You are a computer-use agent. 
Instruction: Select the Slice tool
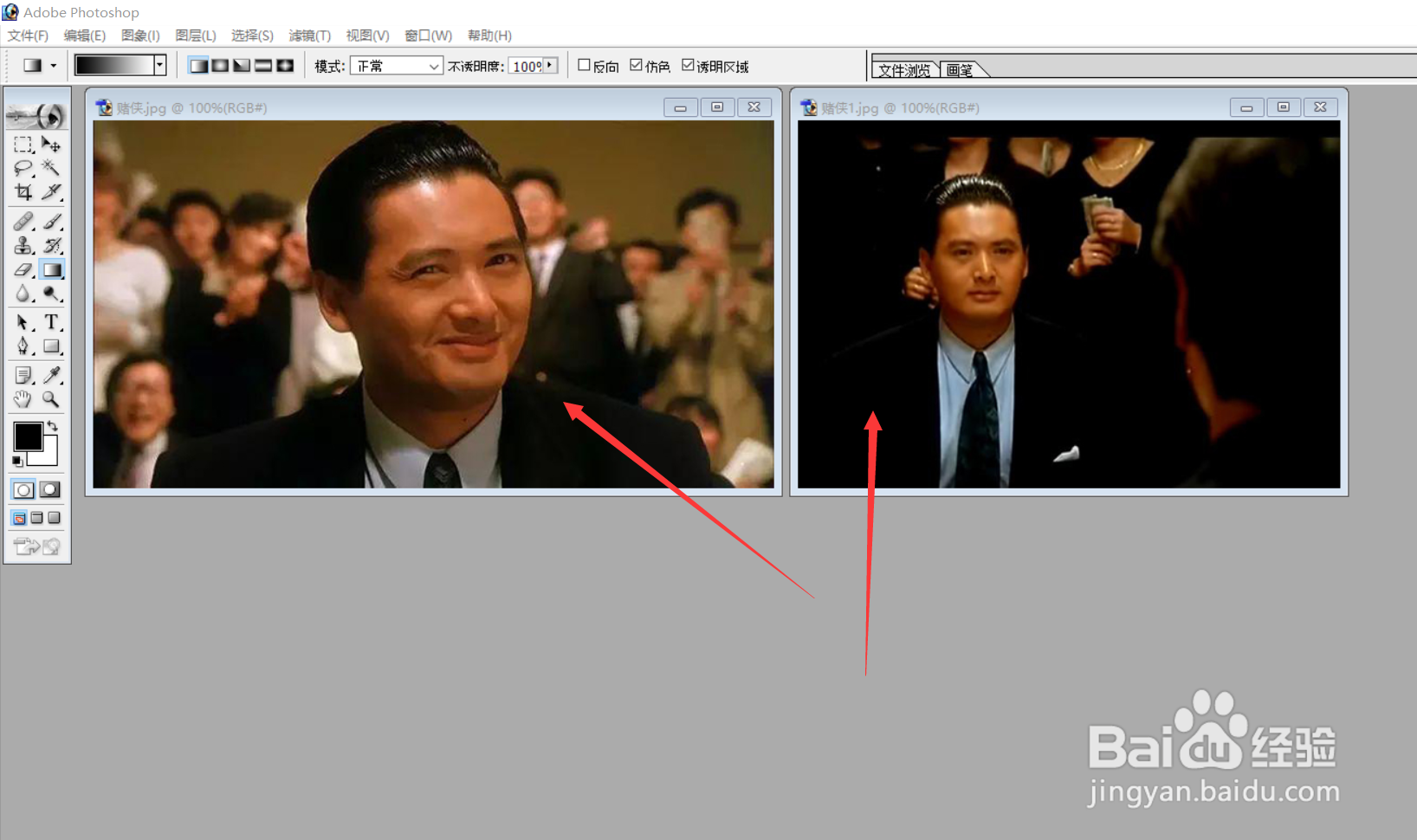[51, 191]
